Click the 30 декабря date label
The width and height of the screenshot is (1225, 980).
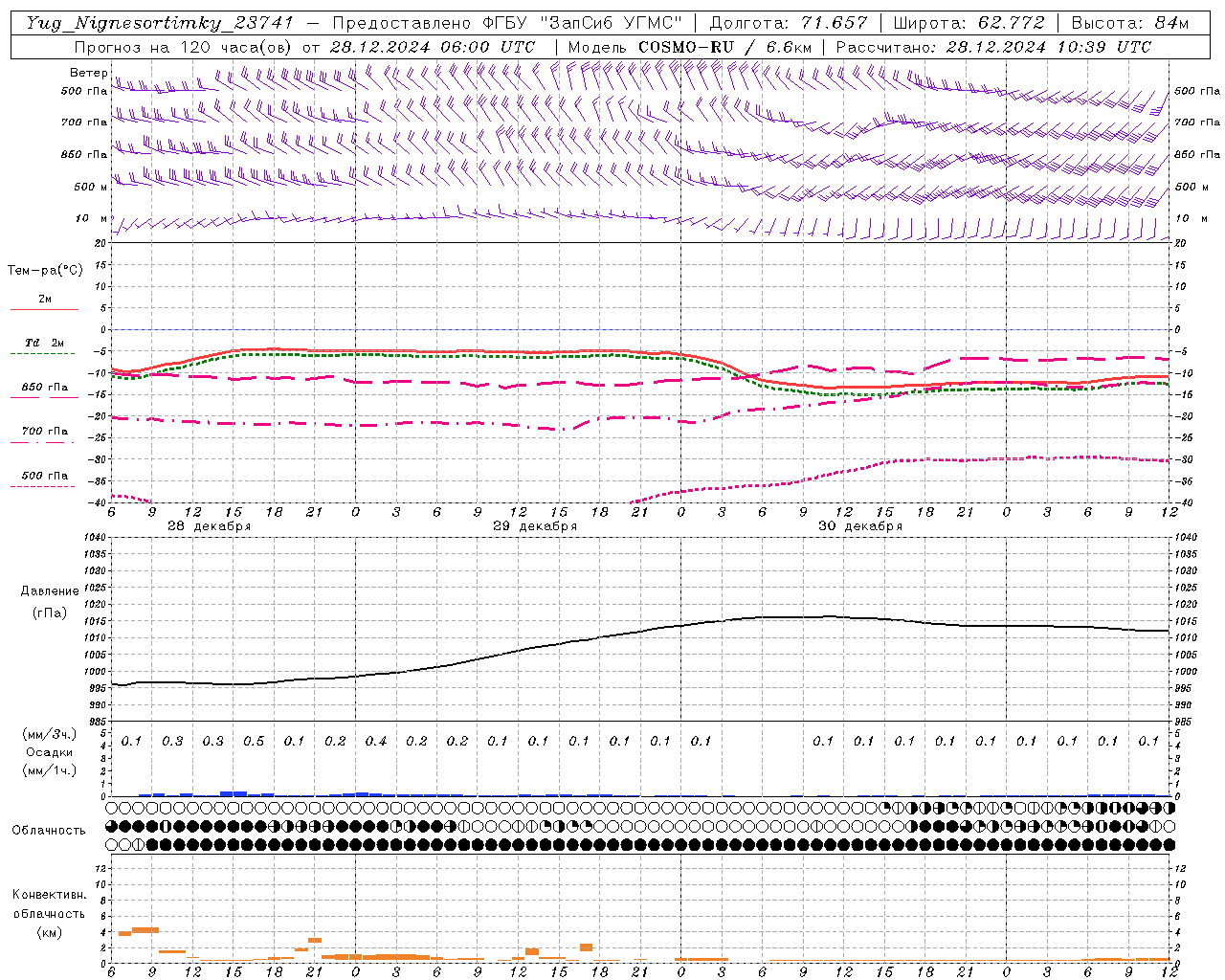point(860,526)
